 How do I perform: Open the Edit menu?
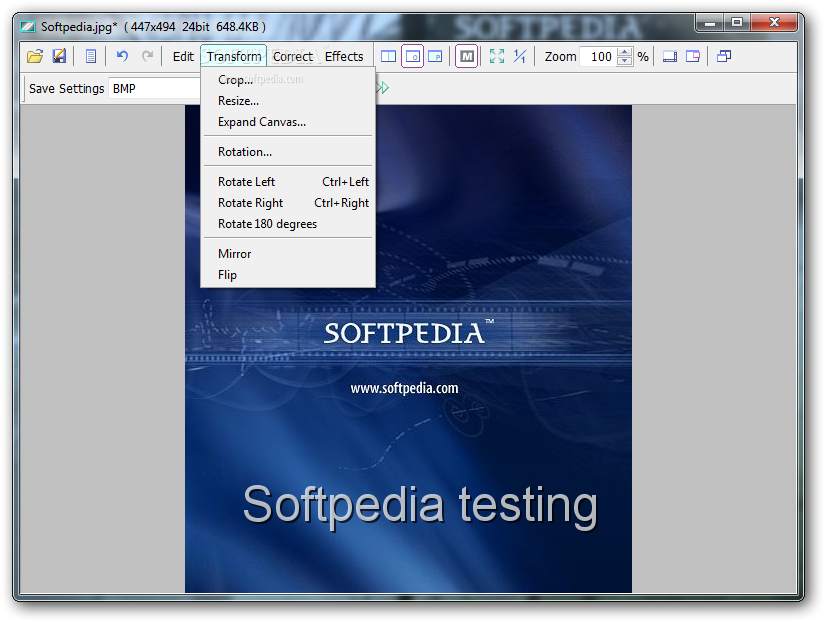pos(183,56)
